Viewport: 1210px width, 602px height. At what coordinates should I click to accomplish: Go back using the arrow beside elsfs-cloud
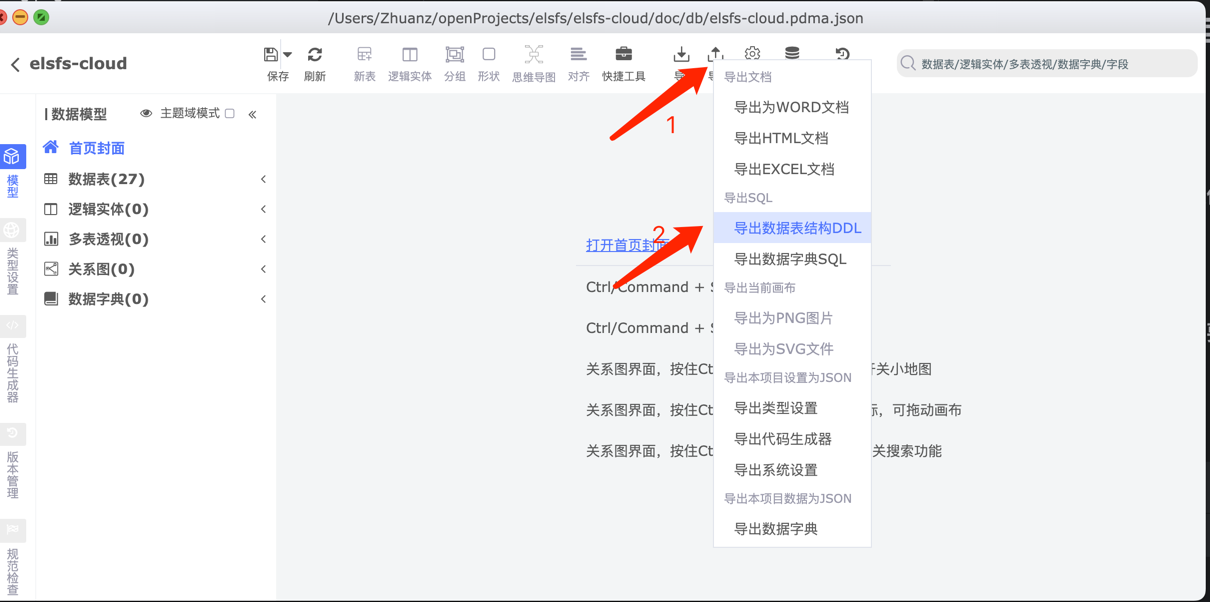pyautogui.click(x=15, y=64)
